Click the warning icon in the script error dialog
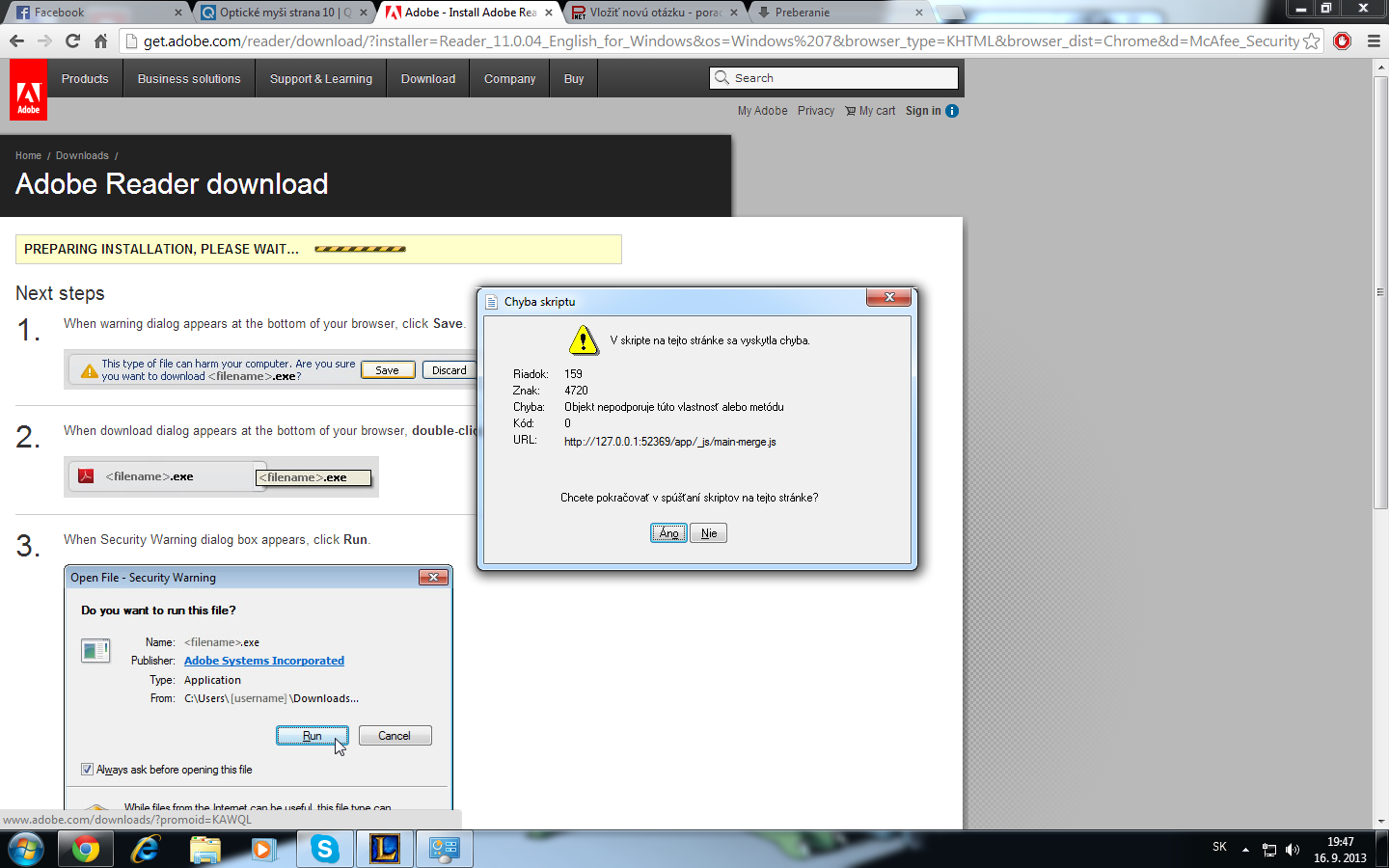This screenshot has width=1389, height=868. 583,339
